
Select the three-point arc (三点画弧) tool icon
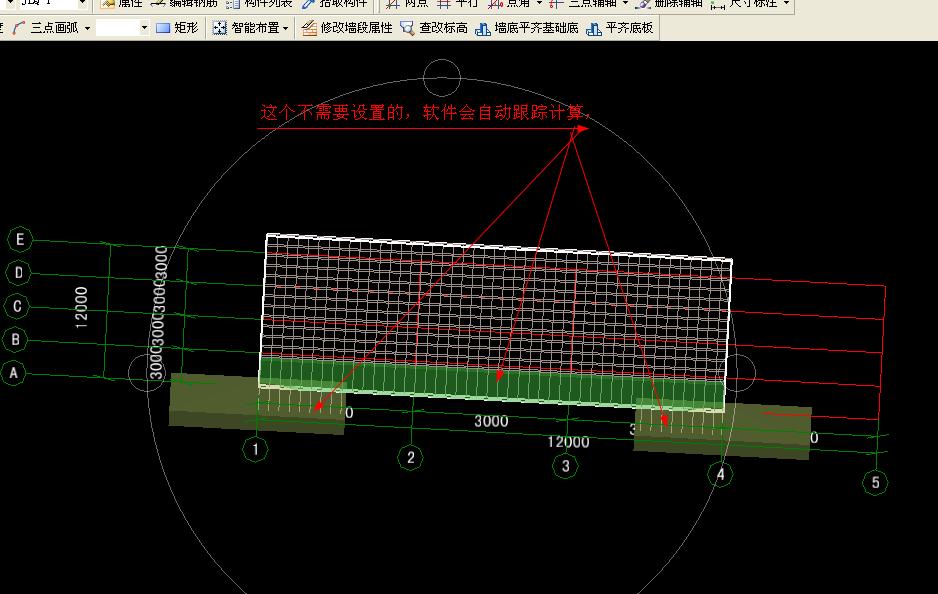click(19, 28)
